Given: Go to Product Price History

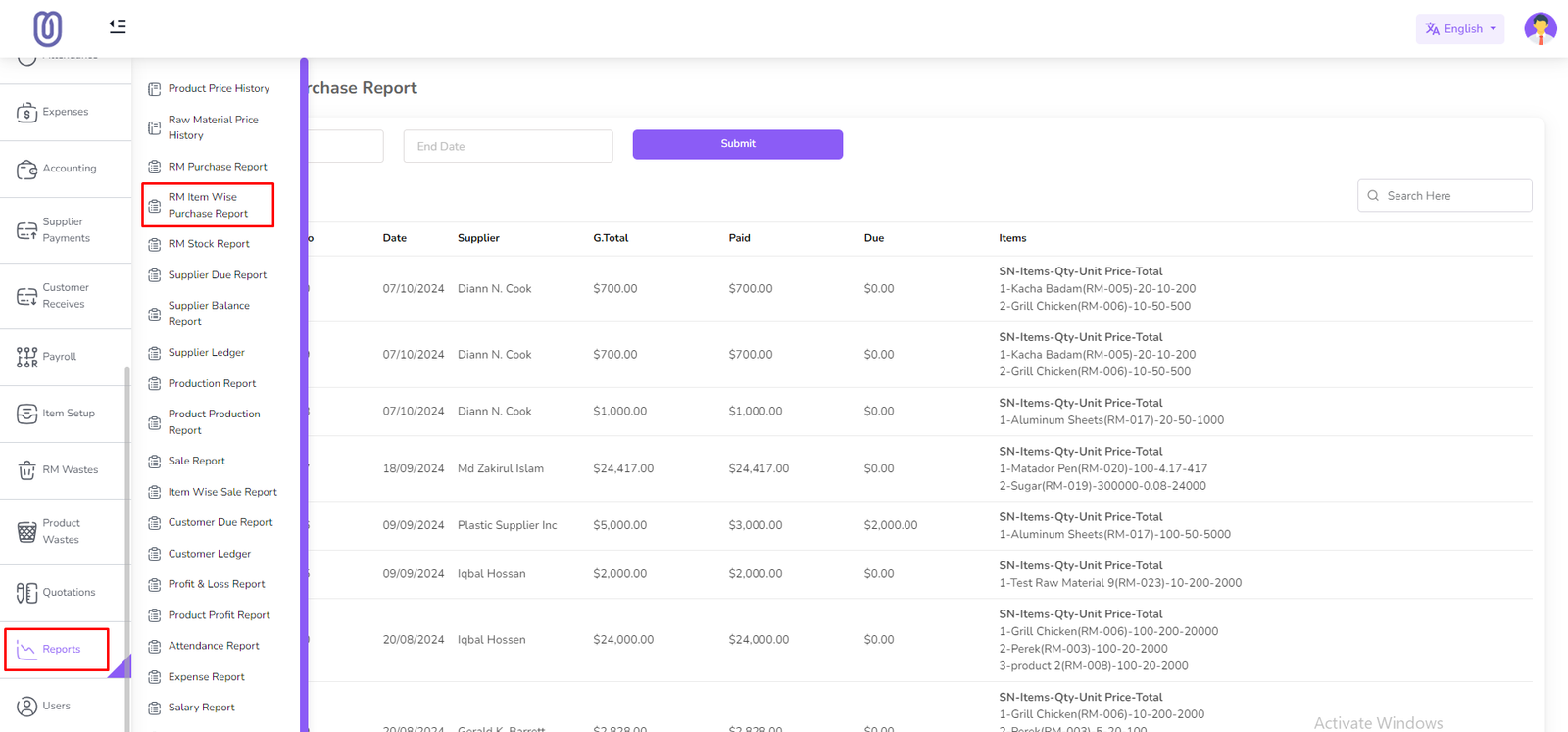Looking at the screenshot, I should pyautogui.click(x=218, y=89).
